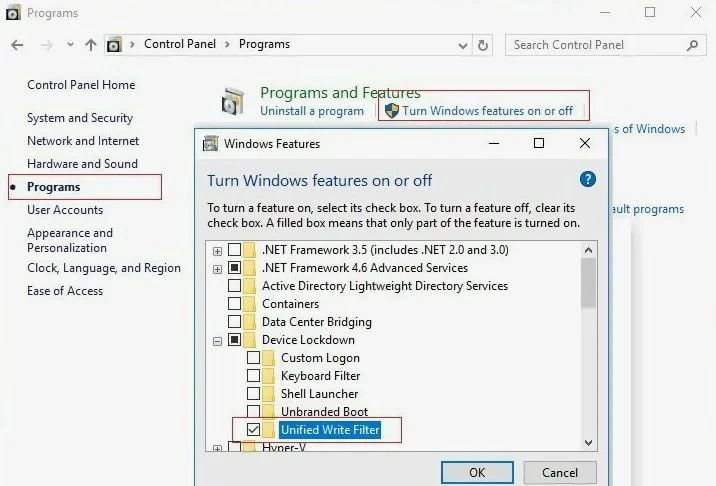Check the Containers feature box
This screenshot has width=716, height=486.
[x=234, y=303]
